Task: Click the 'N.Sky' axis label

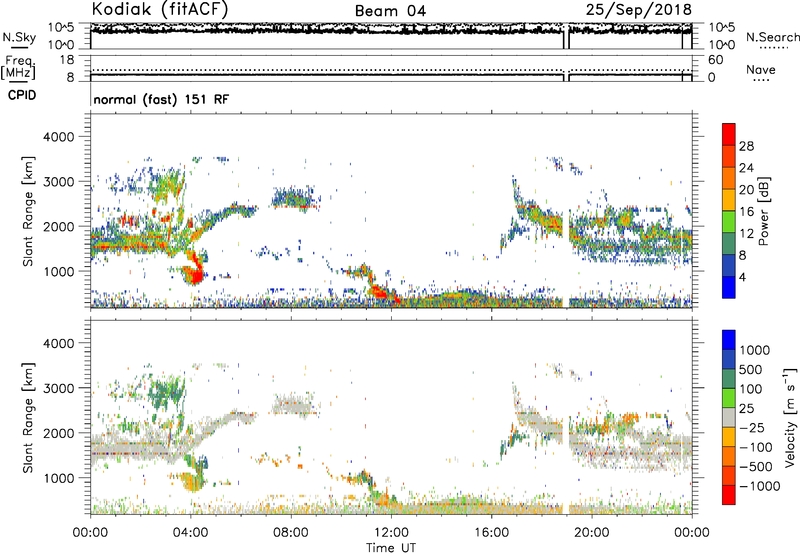Action: pyautogui.click(x=19, y=37)
